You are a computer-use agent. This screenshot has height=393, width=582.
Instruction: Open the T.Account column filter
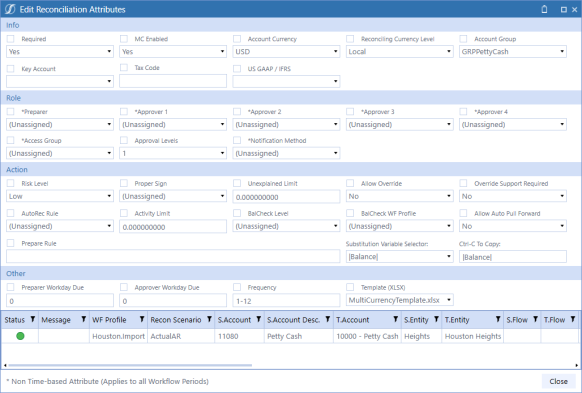tap(396, 319)
